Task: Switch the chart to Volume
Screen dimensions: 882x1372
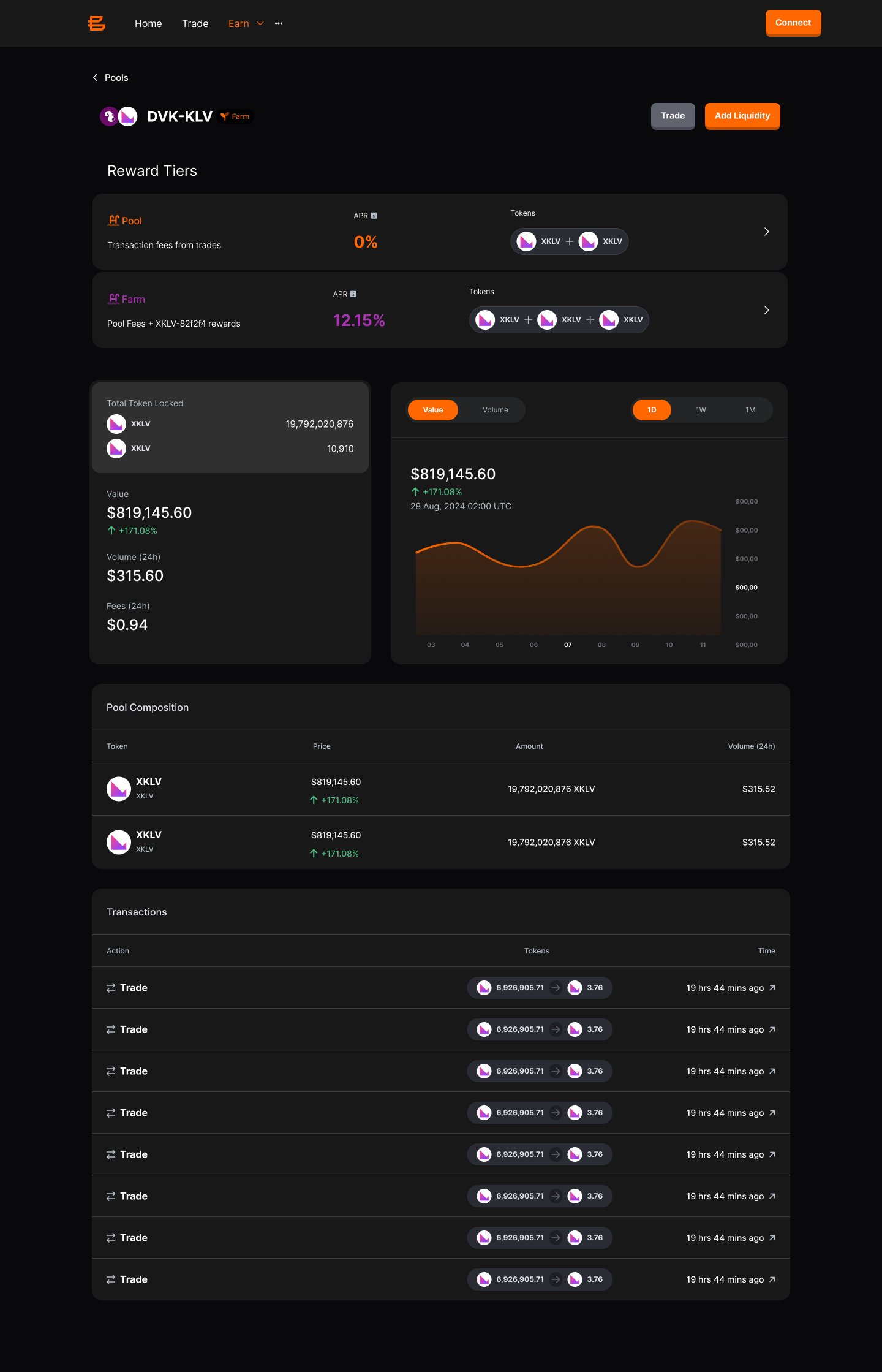Action: point(496,410)
